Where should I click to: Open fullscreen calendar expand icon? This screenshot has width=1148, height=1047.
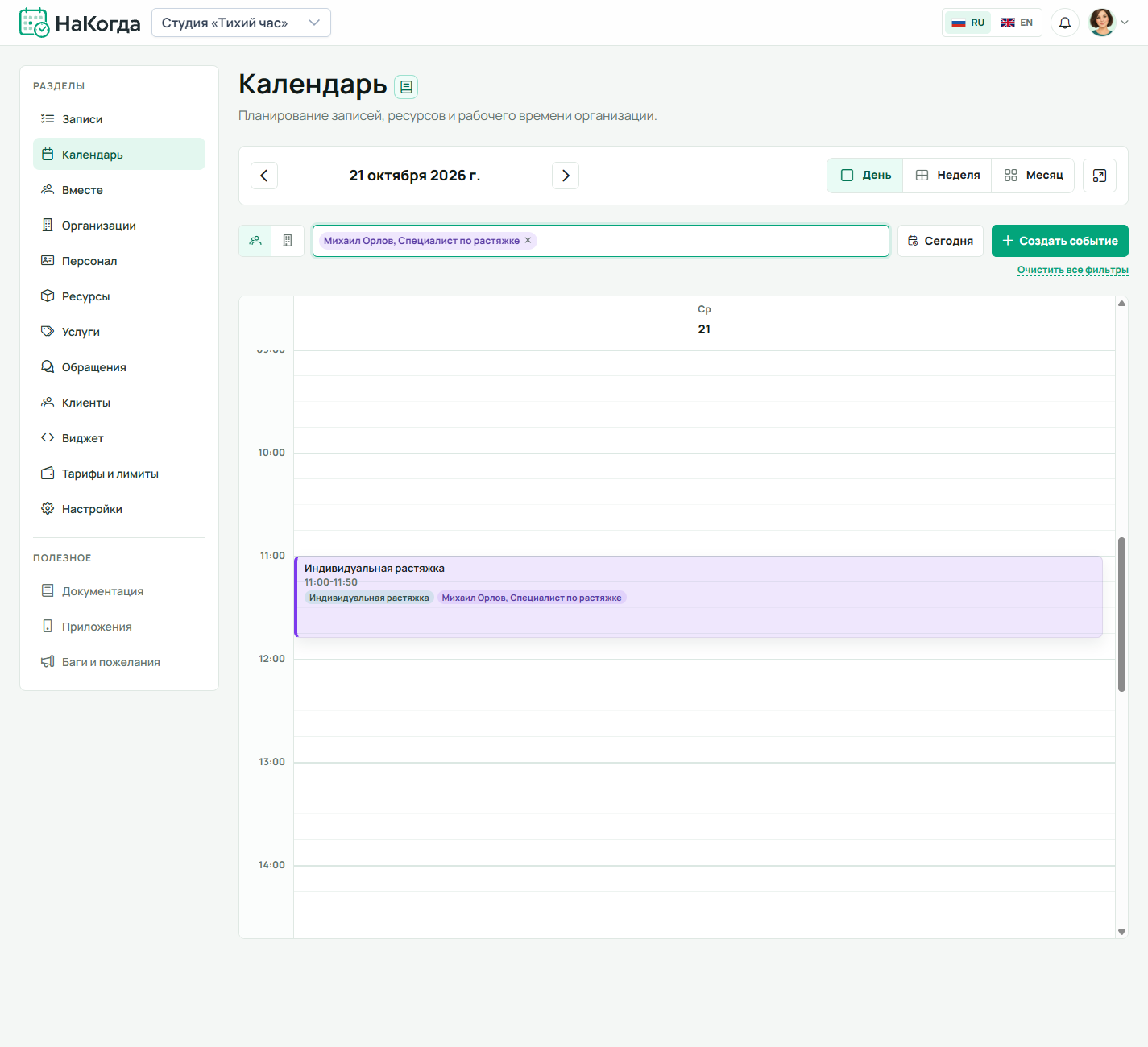[x=1100, y=176]
